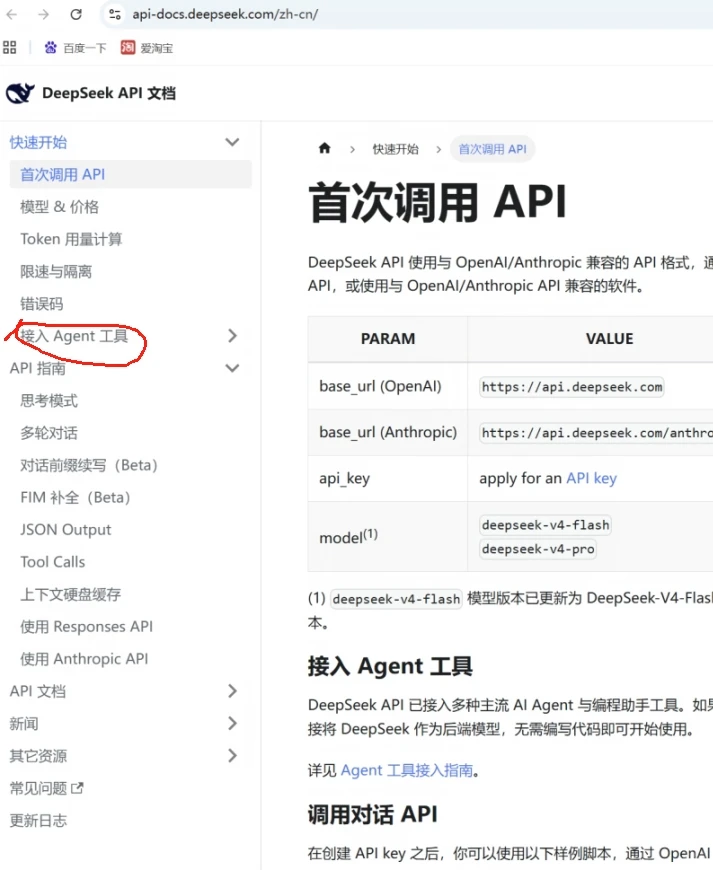
Task: Click the DeepSeek whale logo
Action: pos(20,93)
